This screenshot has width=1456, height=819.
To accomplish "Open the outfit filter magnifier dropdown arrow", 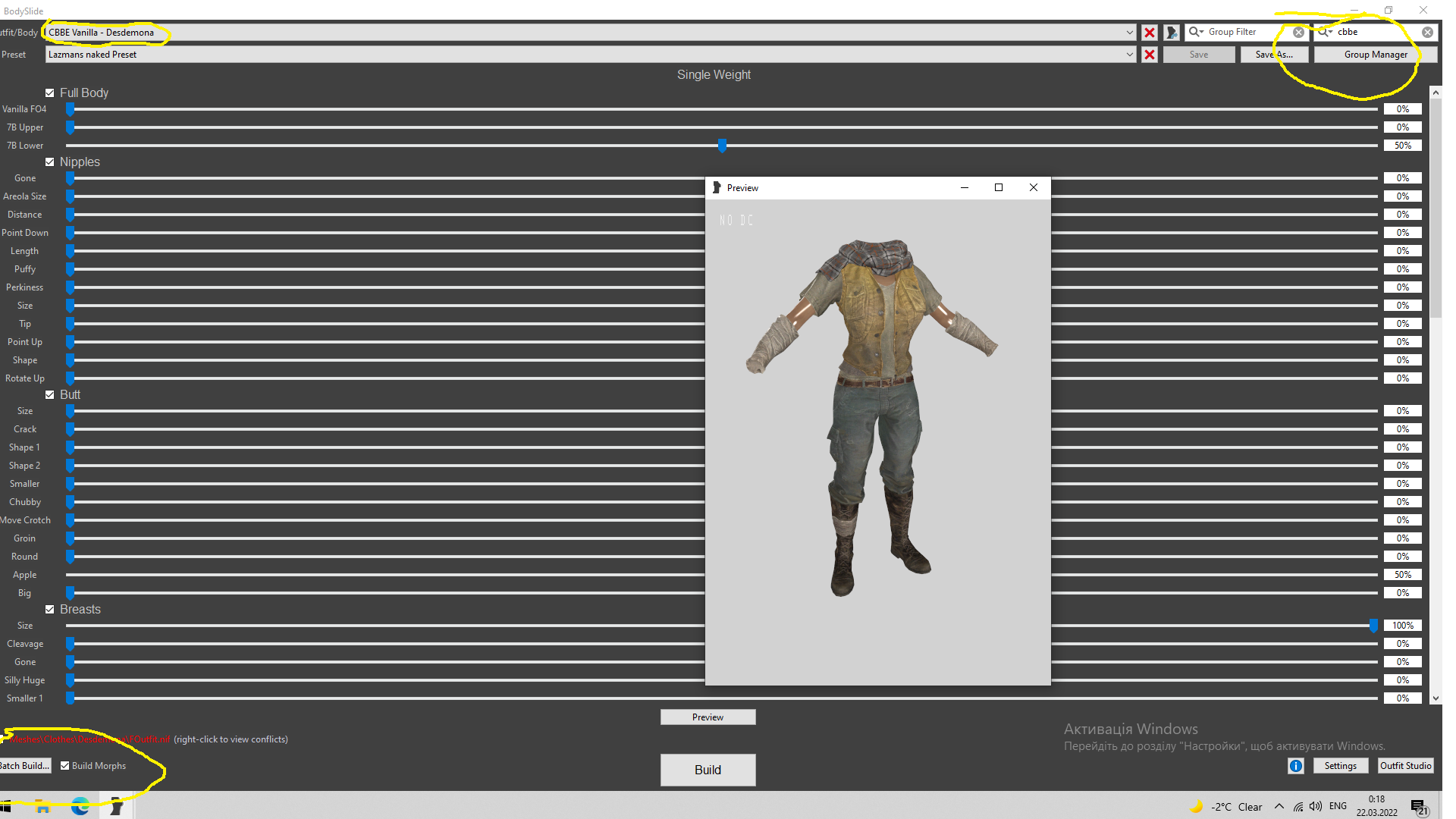I will click(1331, 32).
